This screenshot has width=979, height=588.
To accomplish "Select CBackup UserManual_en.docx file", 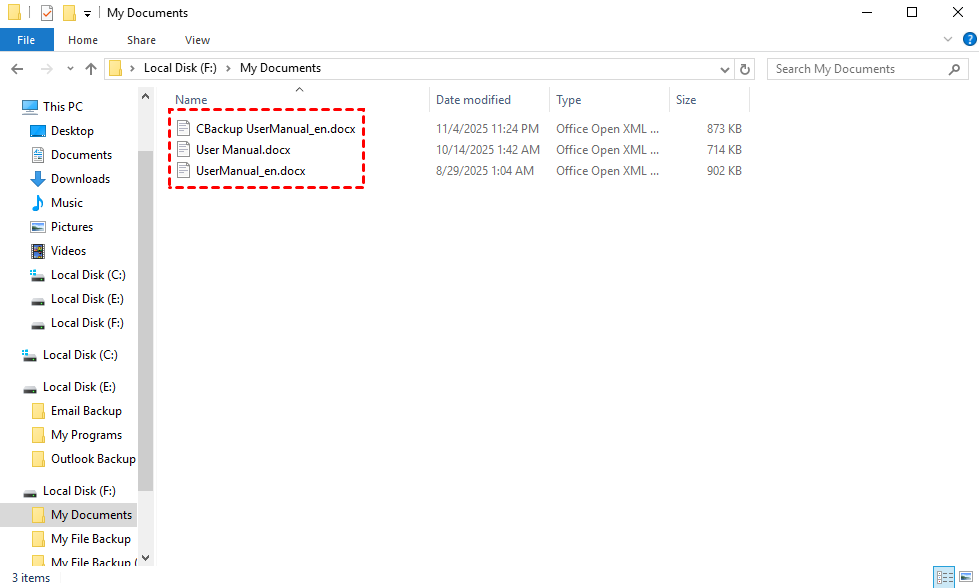I will tap(275, 129).
